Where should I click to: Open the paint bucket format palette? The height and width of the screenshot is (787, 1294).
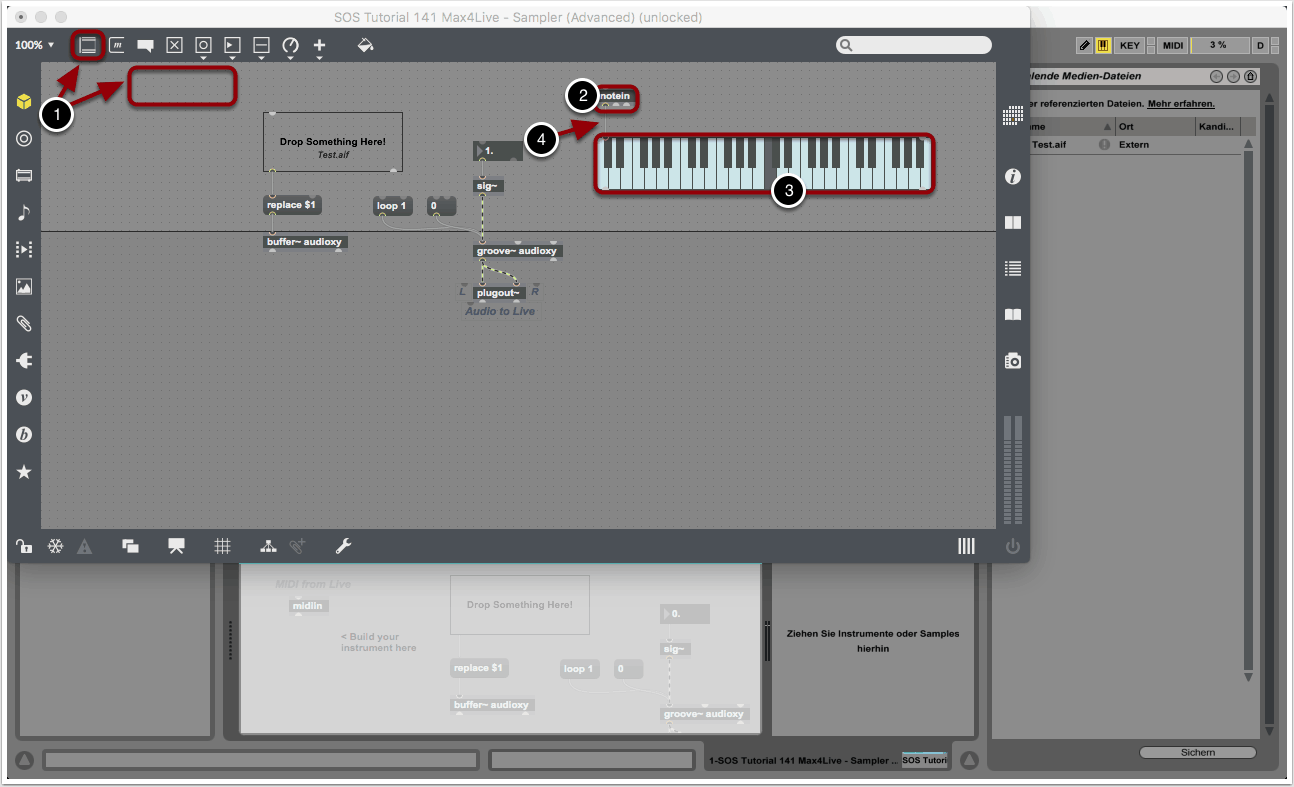tap(365, 46)
